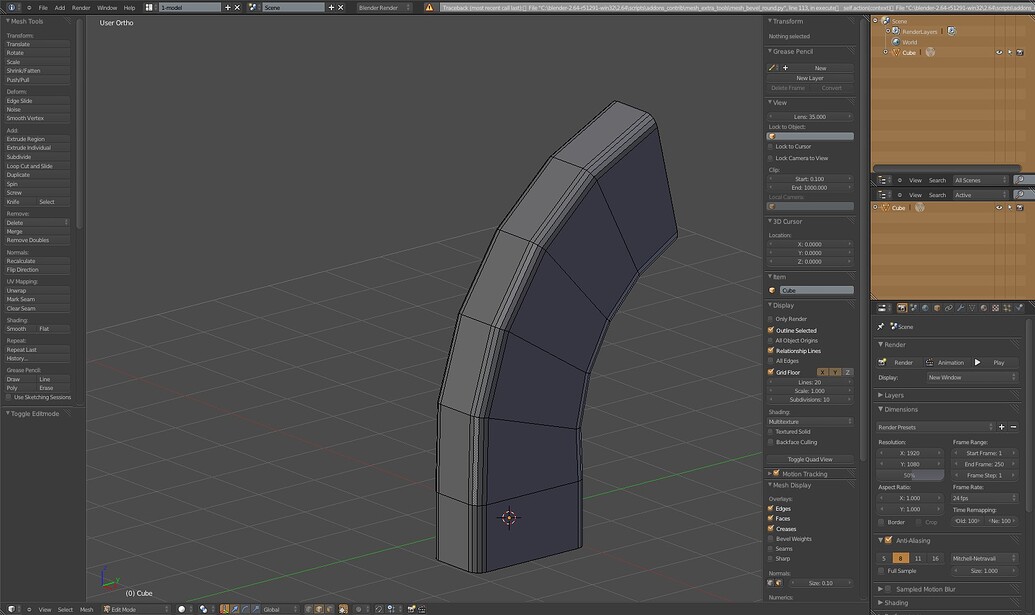This screenshot has width=1035, height=615.
Task: Disable the Outline Selected checkbox
Action: (x=770, y=330)
